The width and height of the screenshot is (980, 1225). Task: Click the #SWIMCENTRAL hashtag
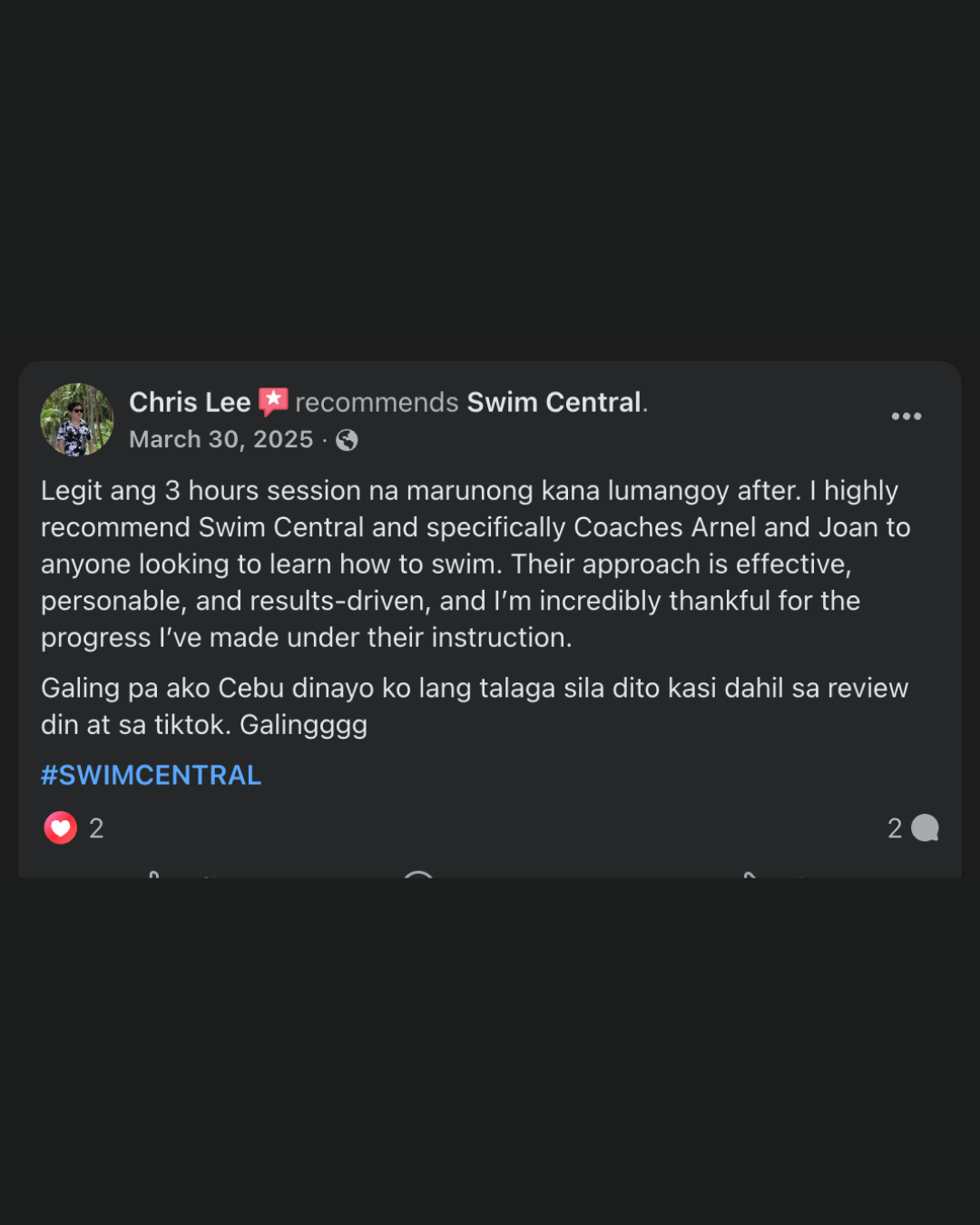(151, 775)
